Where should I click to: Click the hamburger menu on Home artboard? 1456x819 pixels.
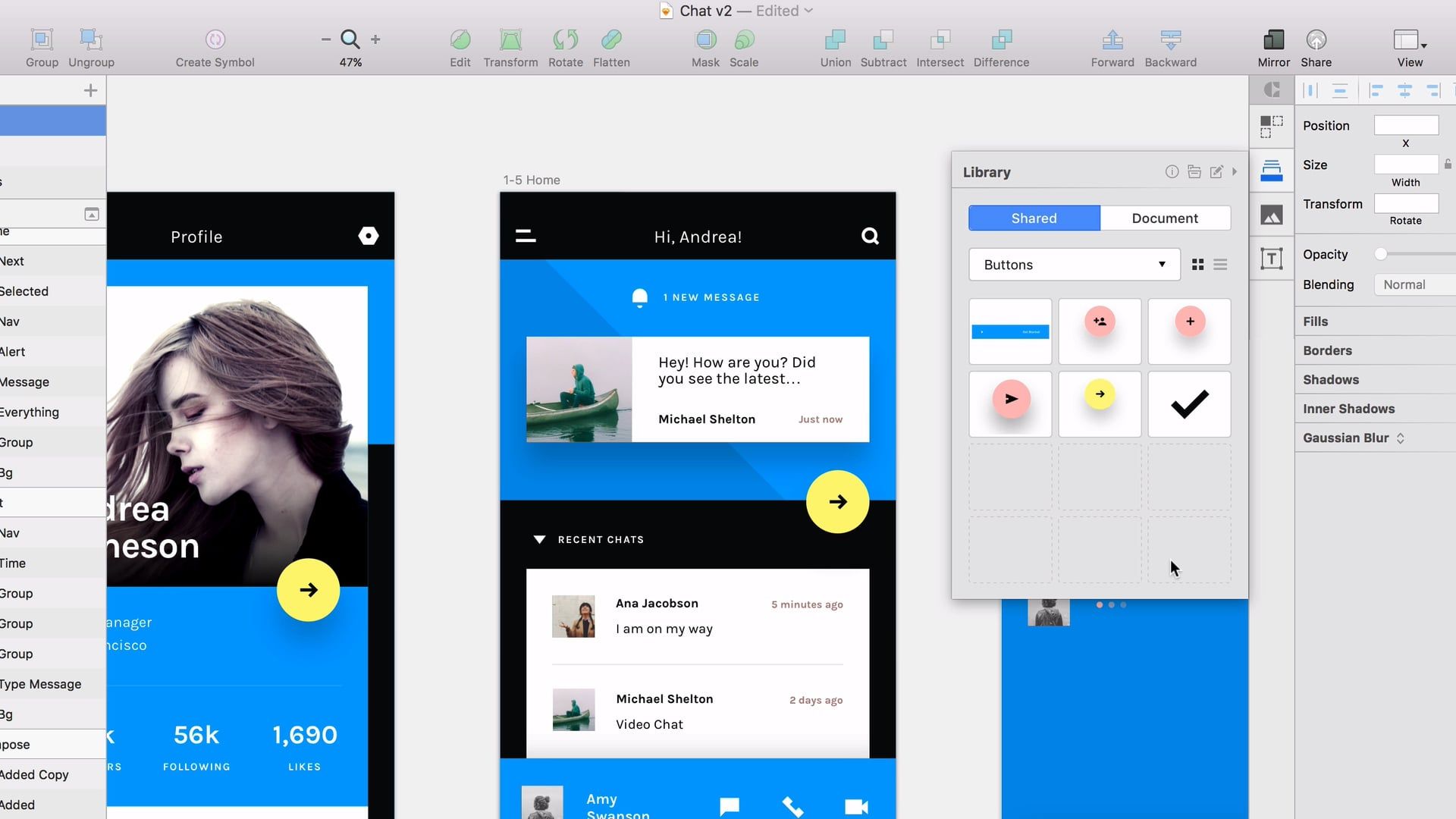tap(526, 237)
